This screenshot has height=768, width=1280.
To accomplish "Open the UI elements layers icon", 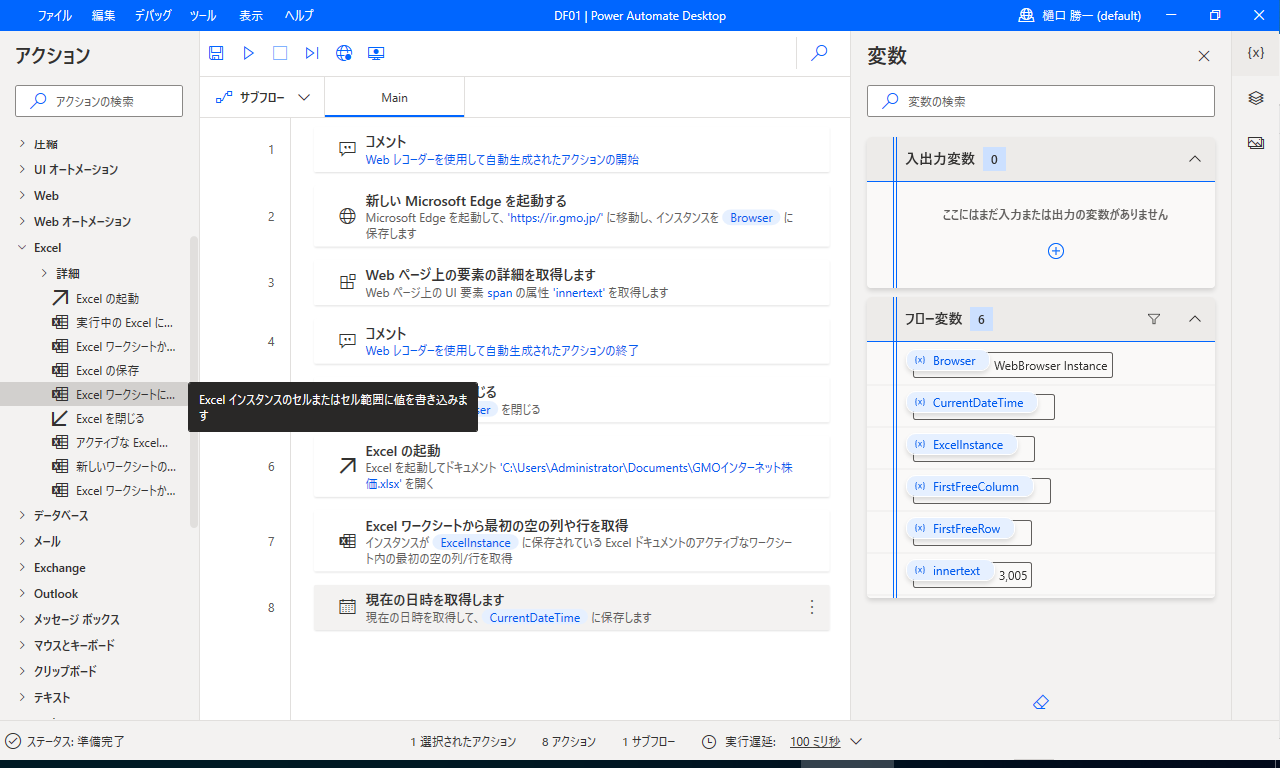I will pos(1256,98).
